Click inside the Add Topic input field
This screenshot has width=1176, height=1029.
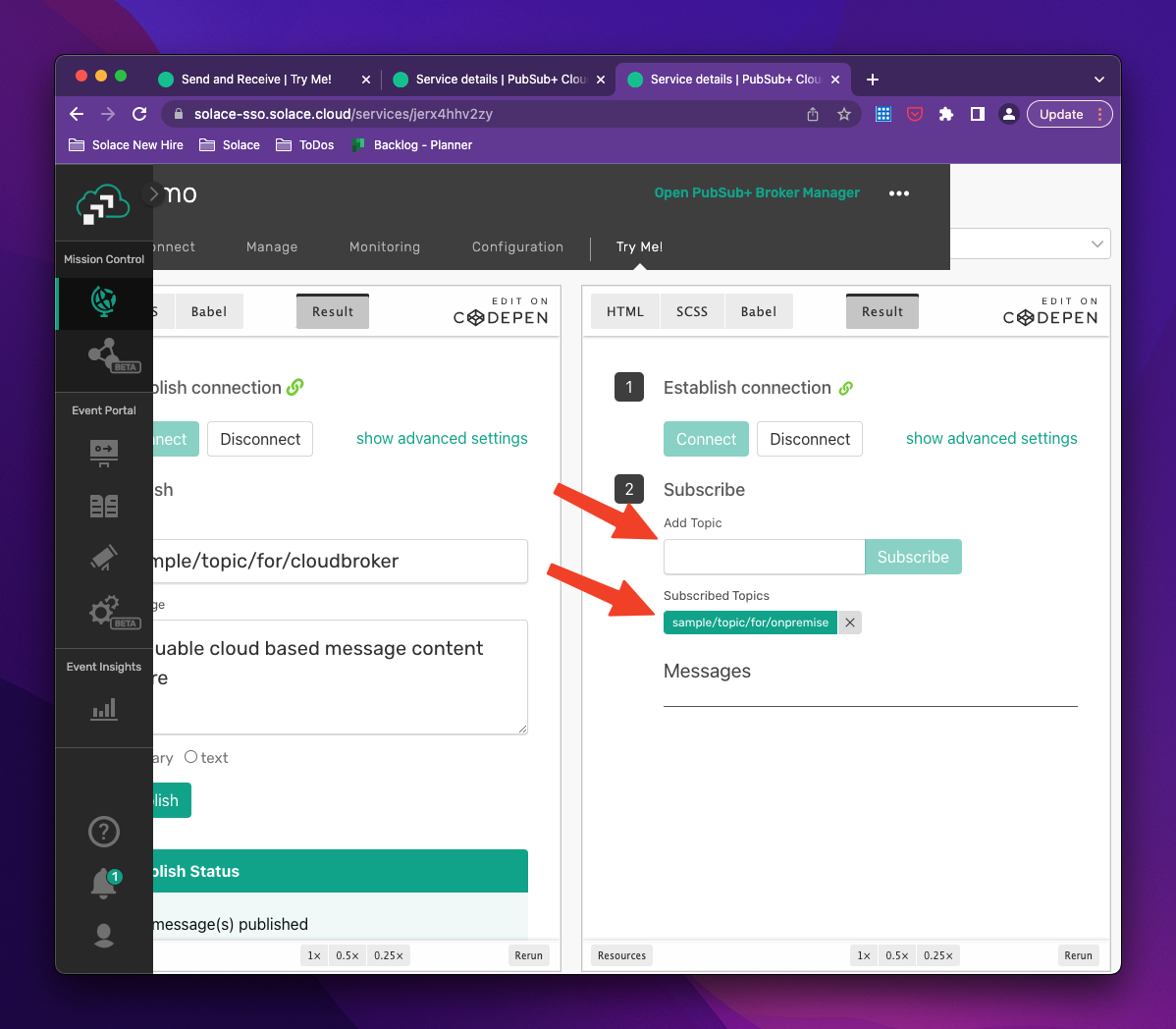764,557
